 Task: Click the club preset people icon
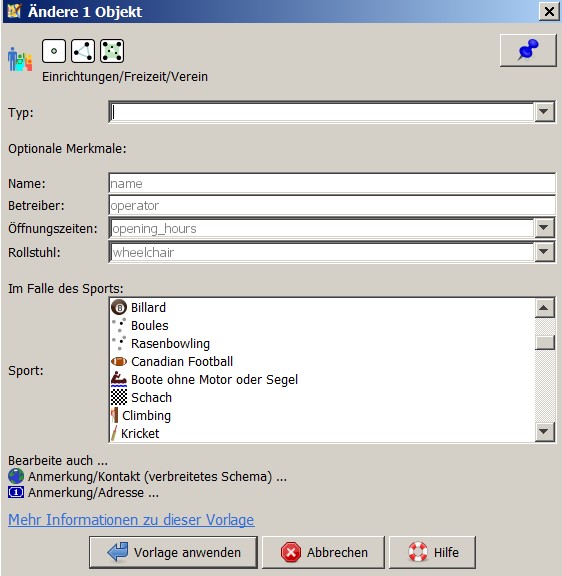[x=20, y=59]
